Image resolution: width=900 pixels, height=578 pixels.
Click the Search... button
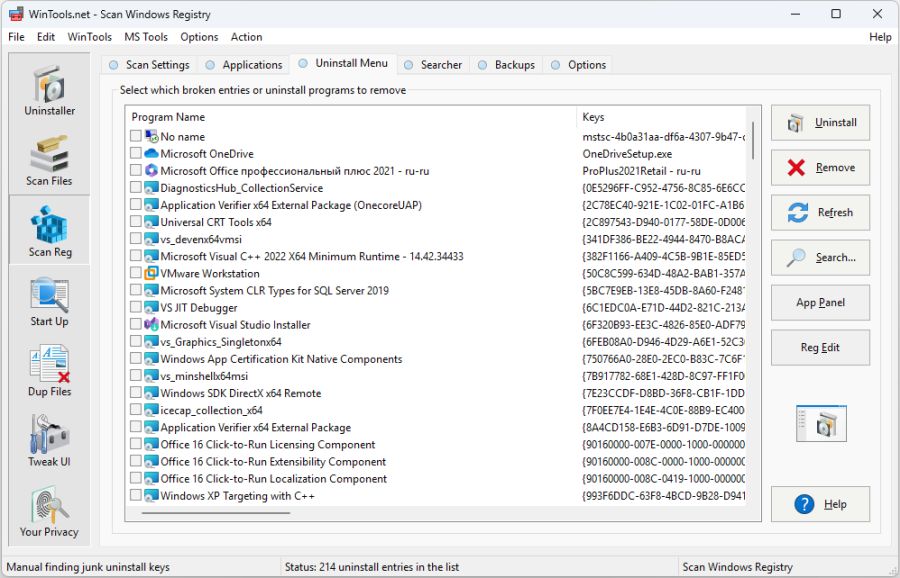pyautogui.click(x=820, y=258)
